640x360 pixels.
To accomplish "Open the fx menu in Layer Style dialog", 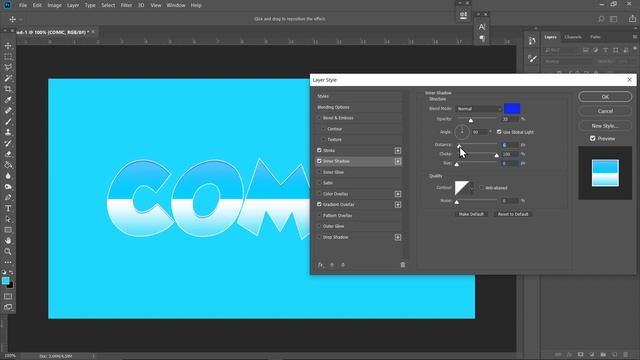I will (x=321, y=265).
